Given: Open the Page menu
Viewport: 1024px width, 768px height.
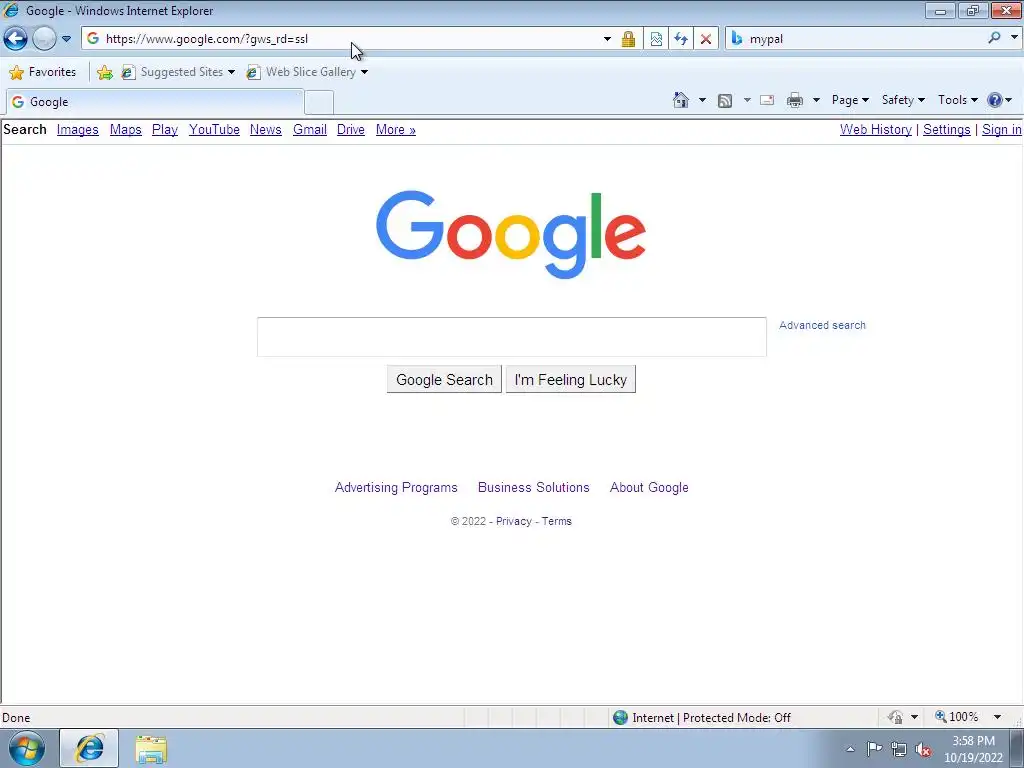Looking at the screenshot, I should (x=850, y=100).
